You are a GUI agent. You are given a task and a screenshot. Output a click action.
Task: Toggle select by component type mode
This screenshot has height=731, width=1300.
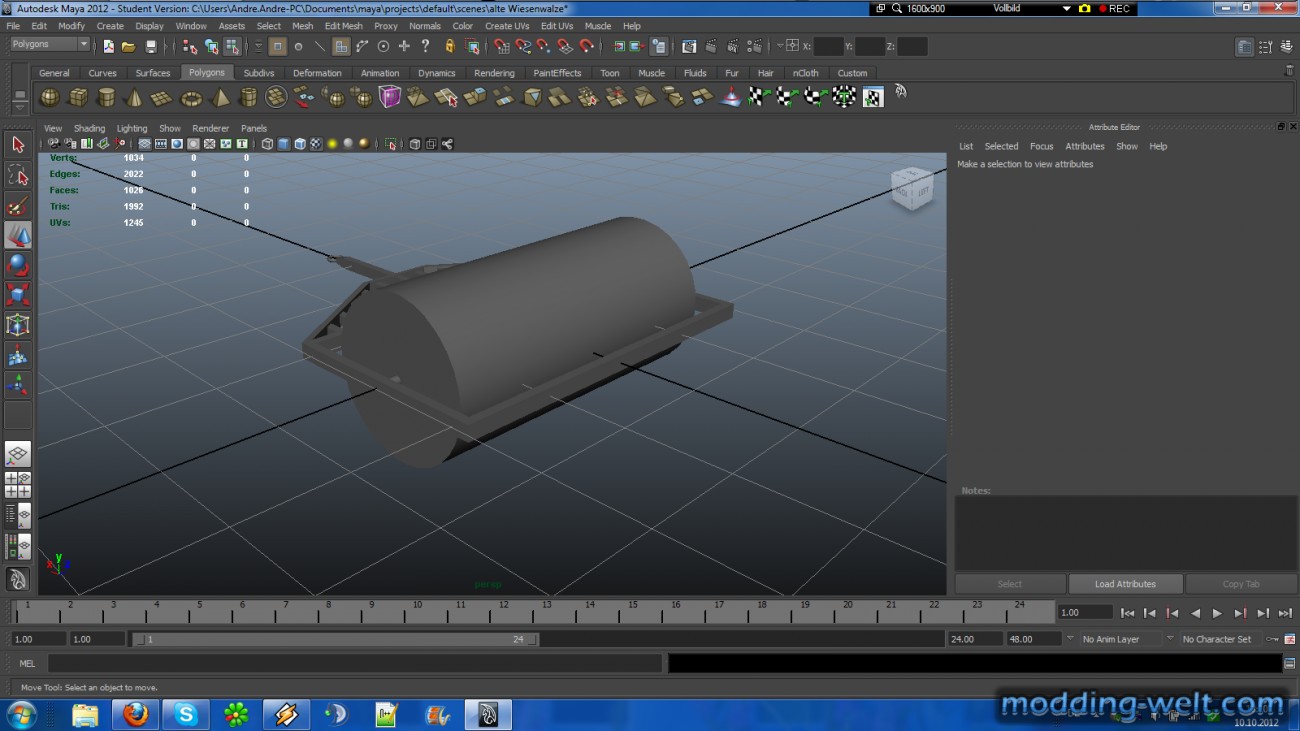click(232, 46)
